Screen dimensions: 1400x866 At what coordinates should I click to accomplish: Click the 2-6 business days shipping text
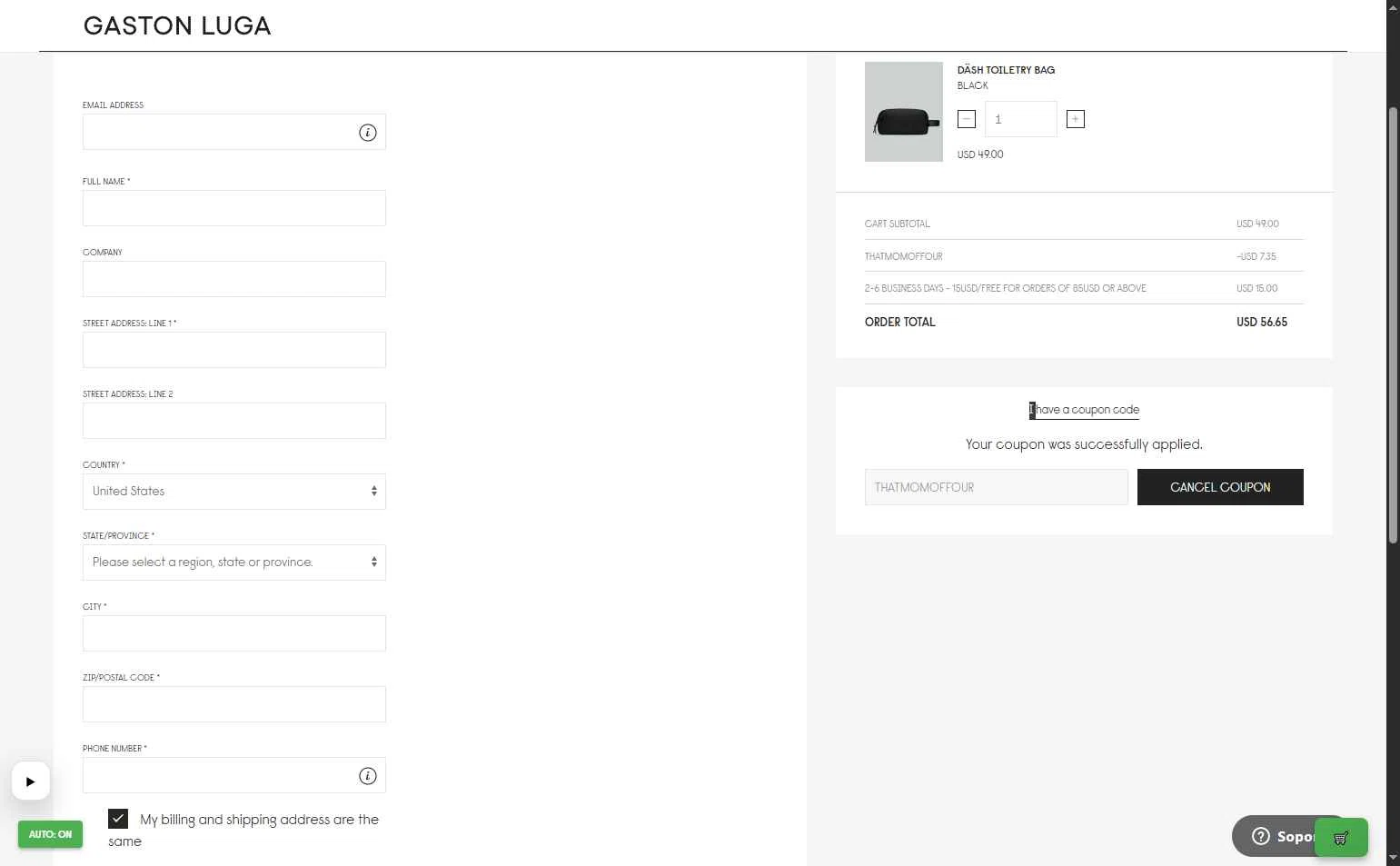click(1006, 288)
